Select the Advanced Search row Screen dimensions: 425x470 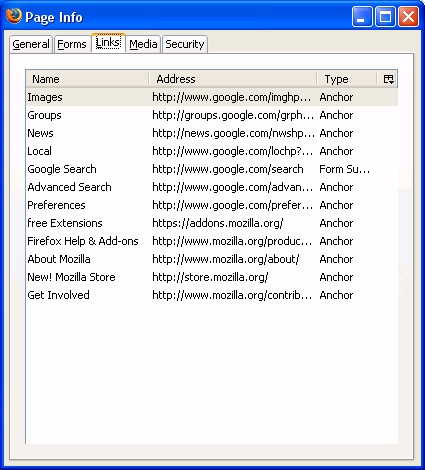click(212, 187)
